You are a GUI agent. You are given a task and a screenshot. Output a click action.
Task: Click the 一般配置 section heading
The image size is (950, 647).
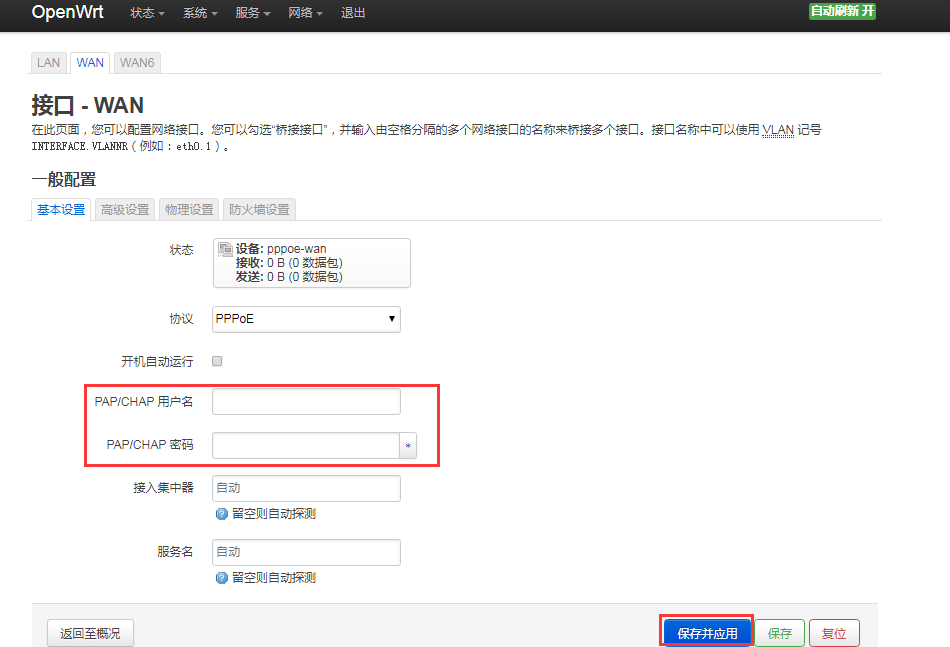click(64, 179)
